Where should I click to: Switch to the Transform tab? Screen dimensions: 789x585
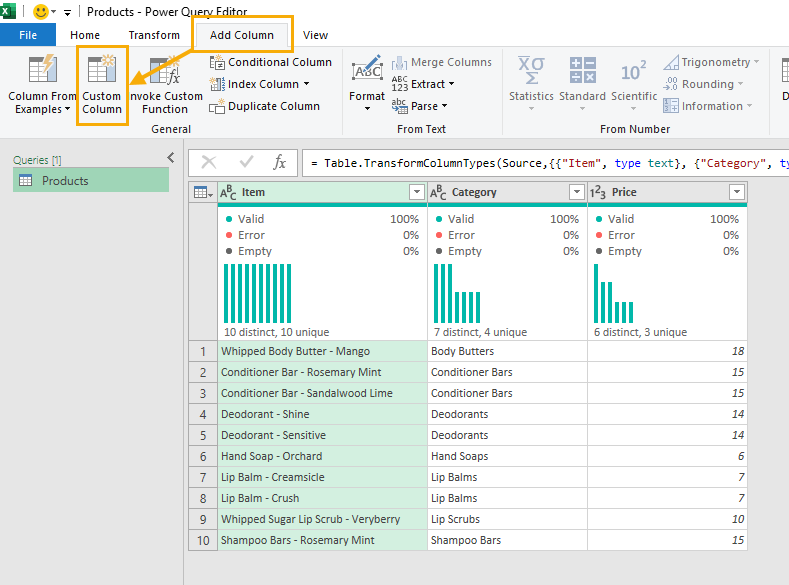point(154,35)
